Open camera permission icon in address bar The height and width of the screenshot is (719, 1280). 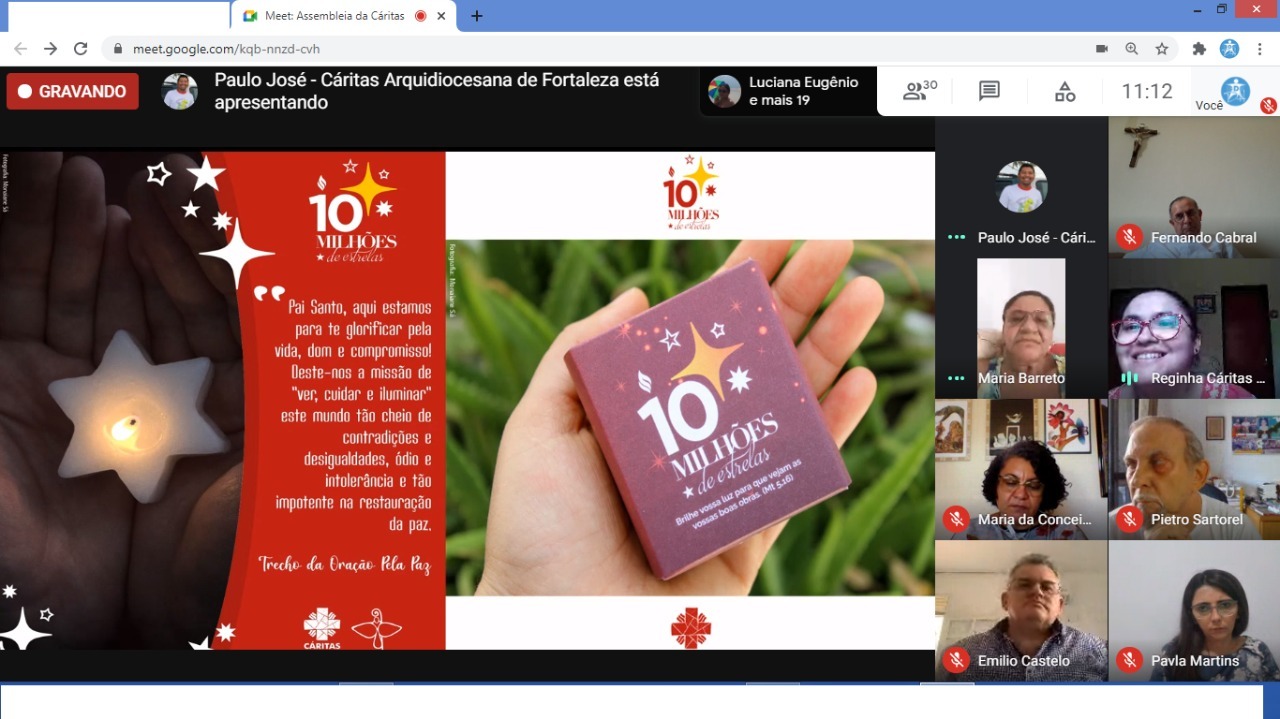1102,49
